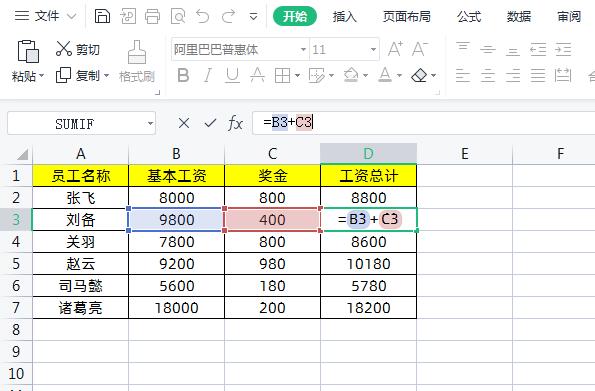Image resolution: width=595 pixels, height=391 pixels.
Task: Open the 公式 tab
Action: click(x=469, y=17)
